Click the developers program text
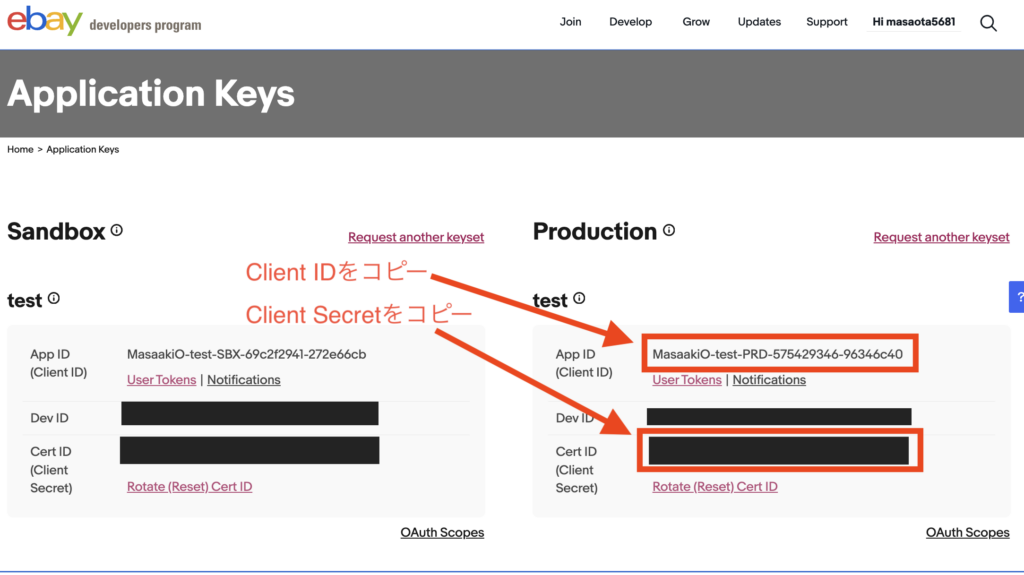Viewport: 1024px width, 575px height. coord(145,25)
